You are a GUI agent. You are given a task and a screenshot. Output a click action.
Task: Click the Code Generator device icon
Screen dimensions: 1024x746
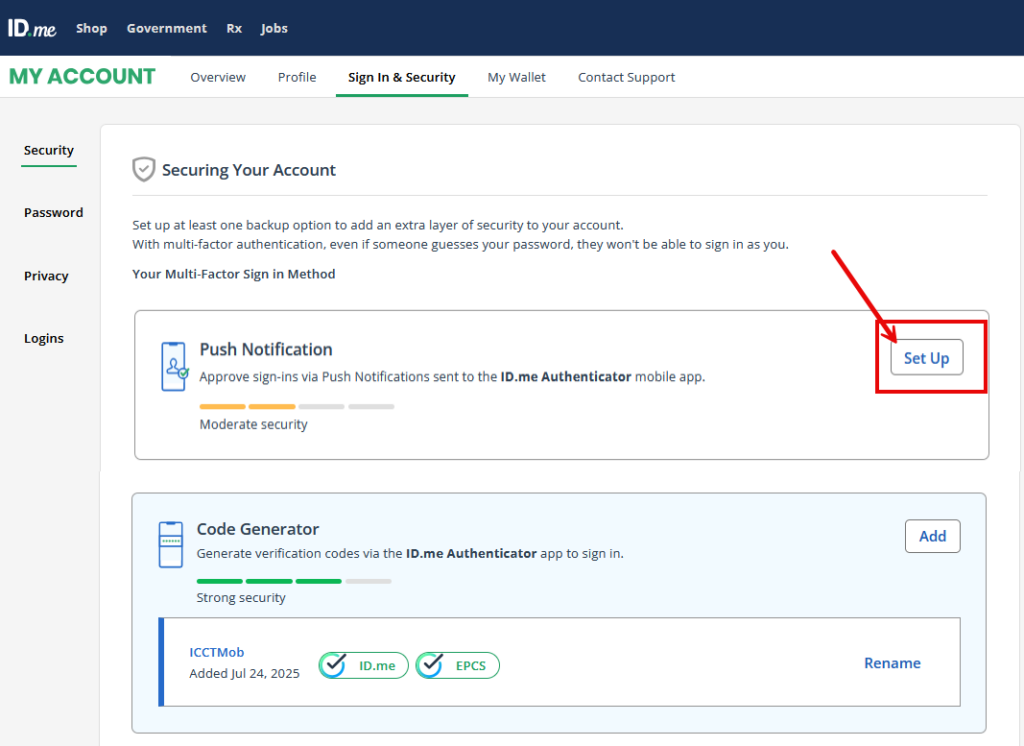[171, 545]
